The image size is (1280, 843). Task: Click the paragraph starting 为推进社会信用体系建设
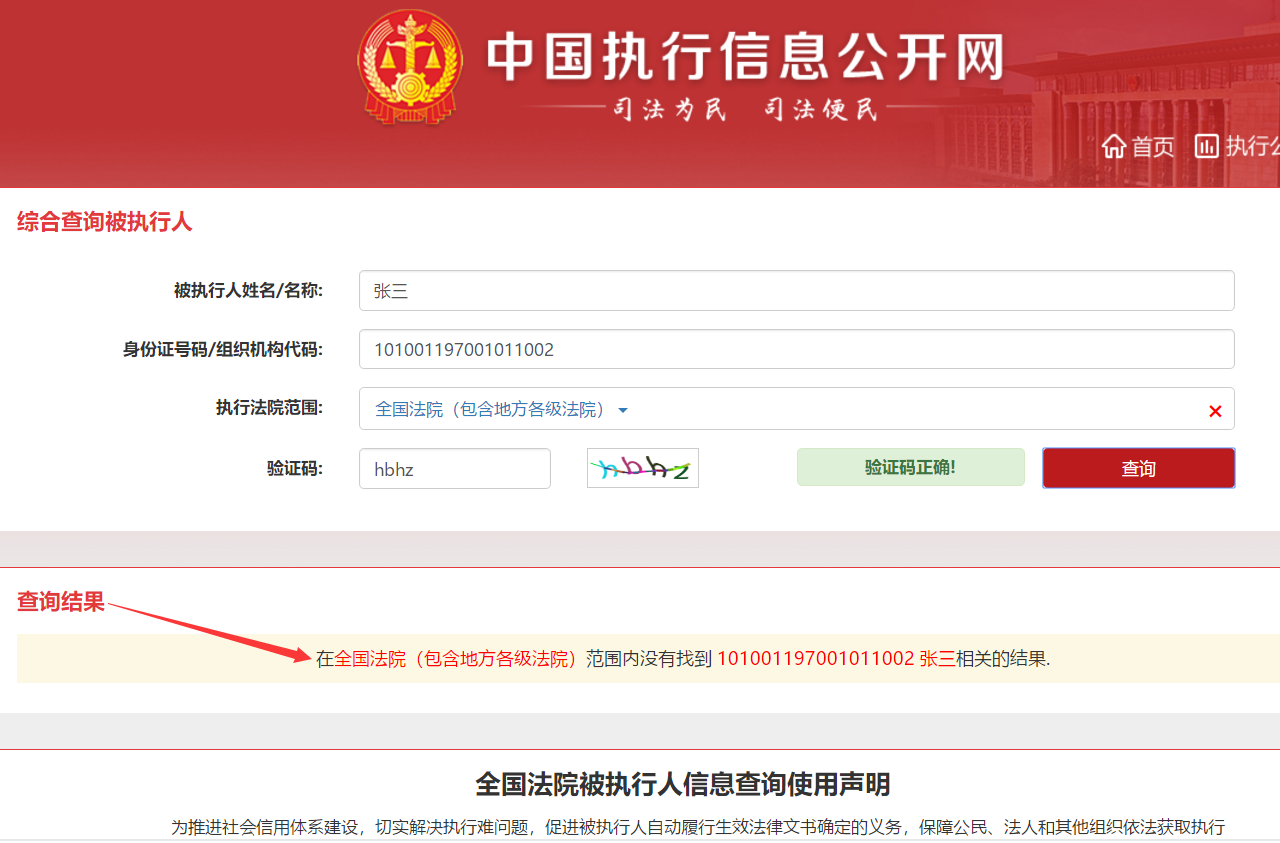click(x=698, y=827)
